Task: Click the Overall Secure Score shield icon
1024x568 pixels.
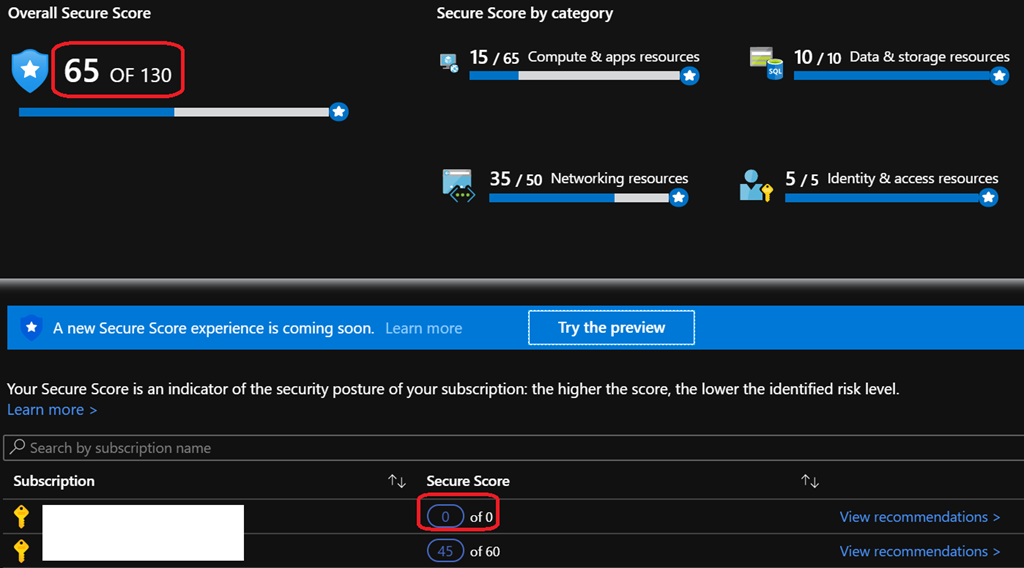Action: pos(30,72)
